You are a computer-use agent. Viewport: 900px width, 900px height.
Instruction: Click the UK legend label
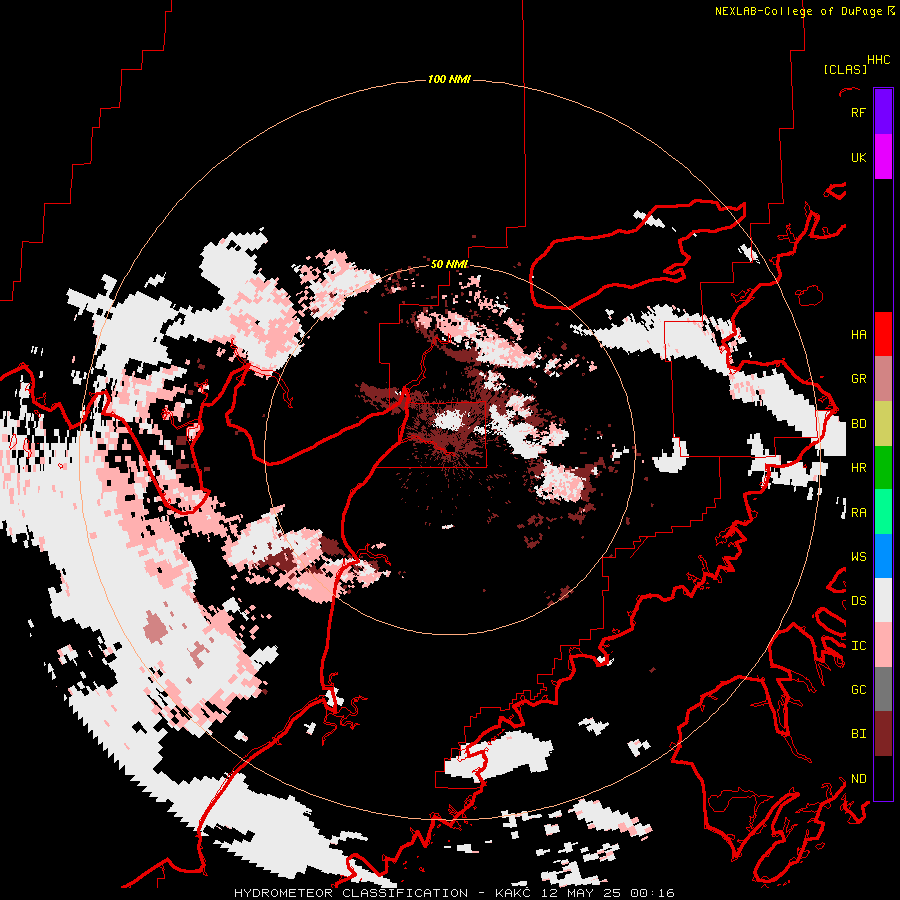(x=858, y=157)
